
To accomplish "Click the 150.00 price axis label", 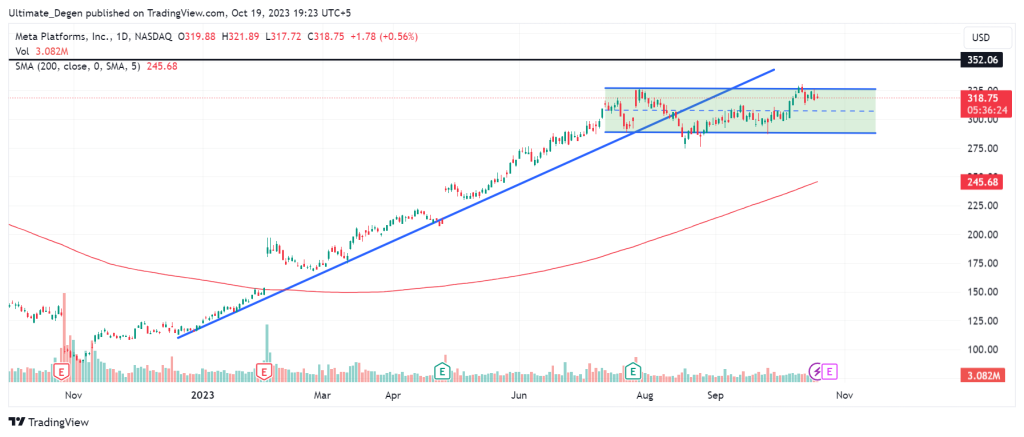I will click(982, 292).
